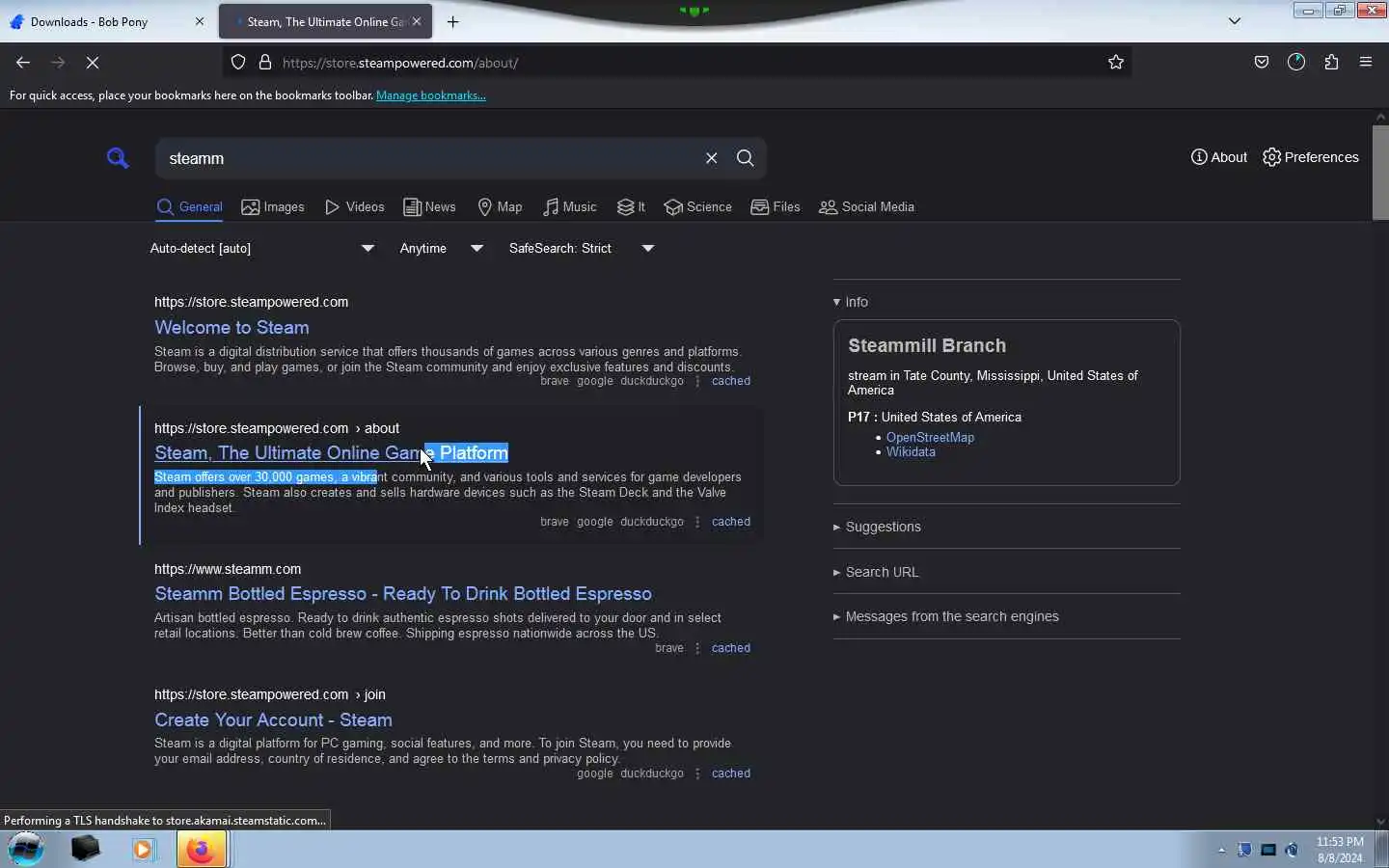The height and width of the screenshot is (868, 1389).
Task: Open the Windows Start button
Action: click(x=26, y=850)
